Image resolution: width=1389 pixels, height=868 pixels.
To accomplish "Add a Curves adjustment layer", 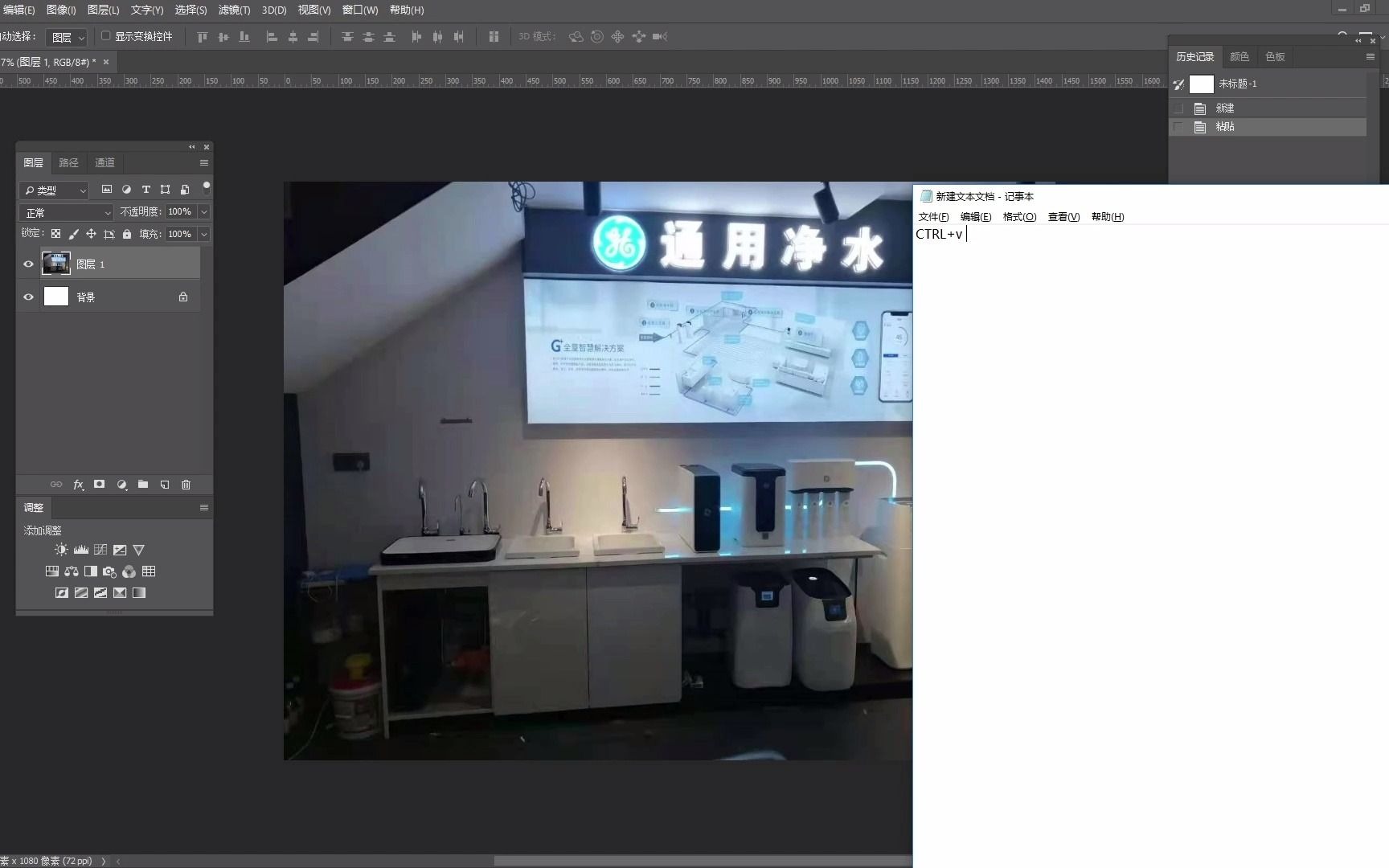I will pos(100,550).
